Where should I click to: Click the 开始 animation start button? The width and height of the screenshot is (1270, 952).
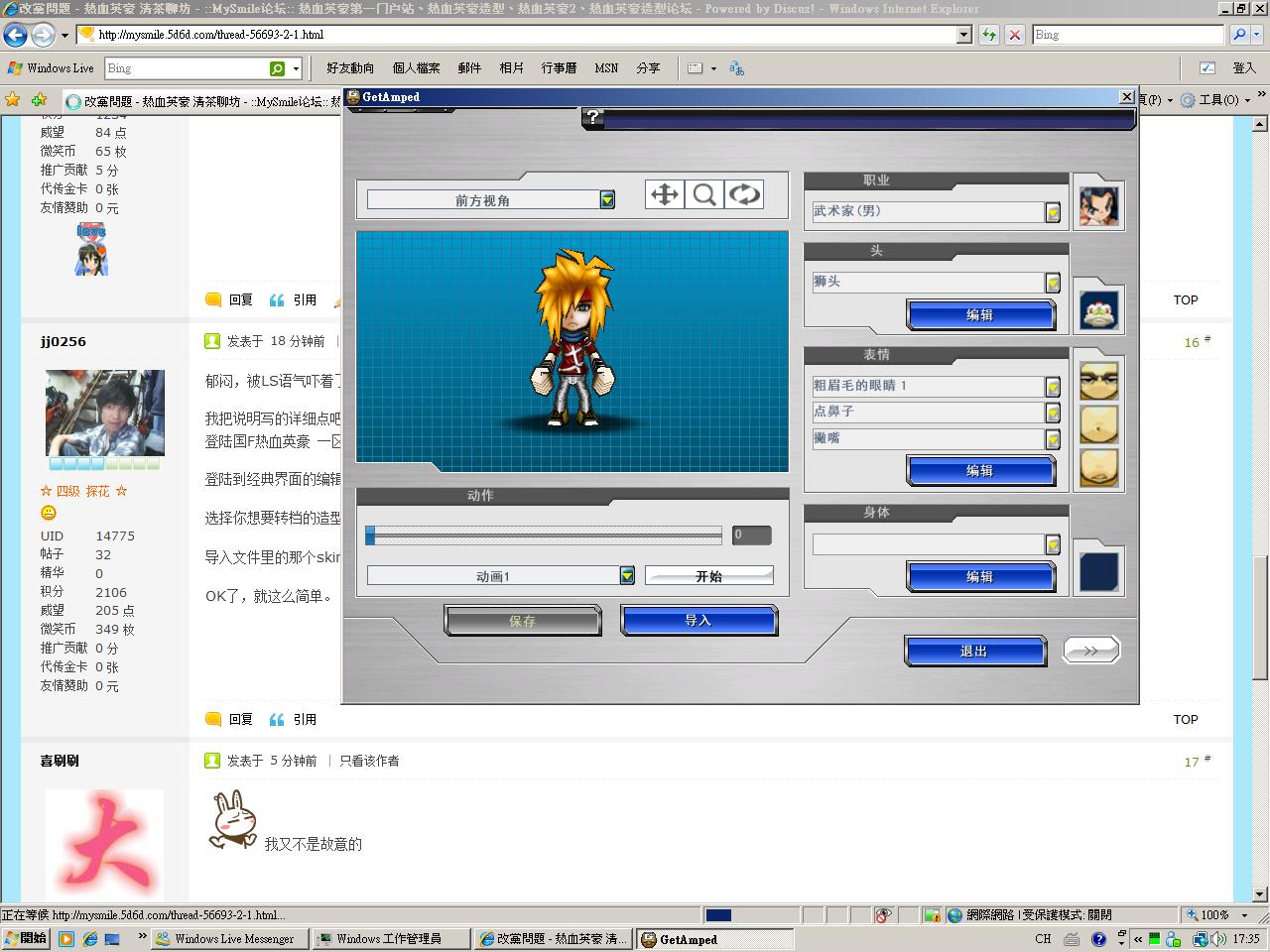(x=708, y=576)
